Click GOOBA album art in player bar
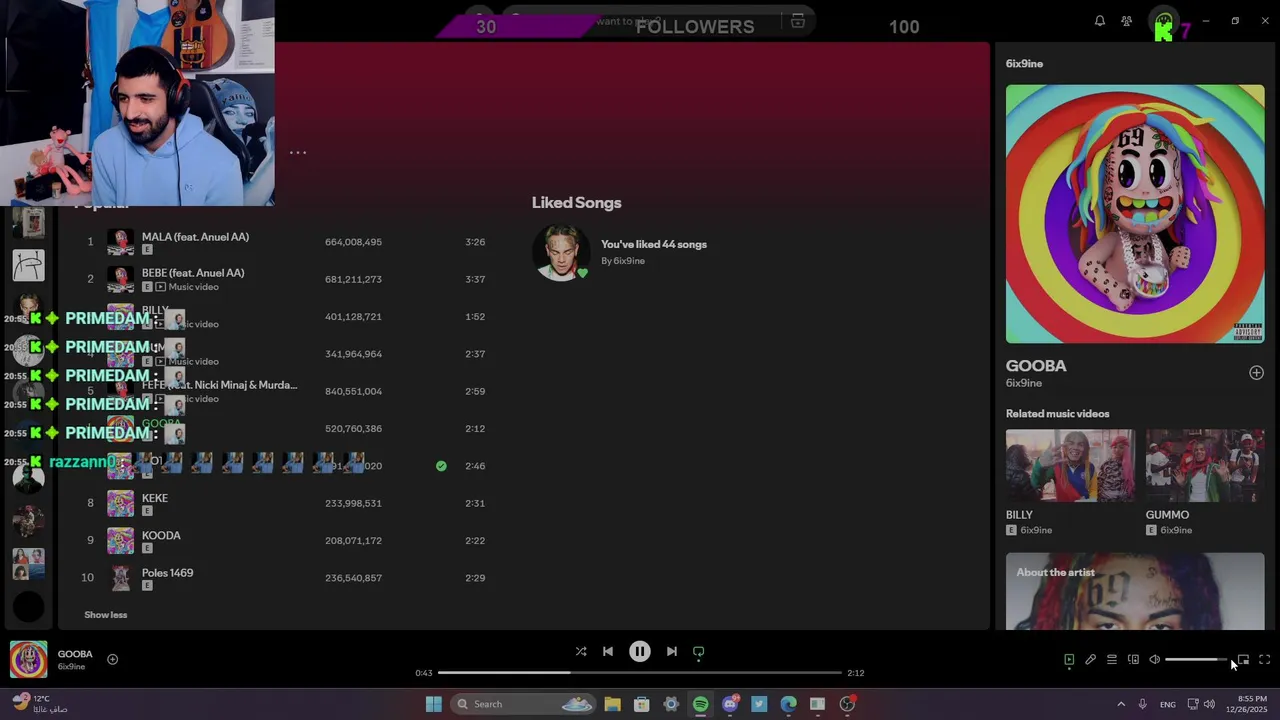The image size is (1280, 720). (x=28, y=660)
